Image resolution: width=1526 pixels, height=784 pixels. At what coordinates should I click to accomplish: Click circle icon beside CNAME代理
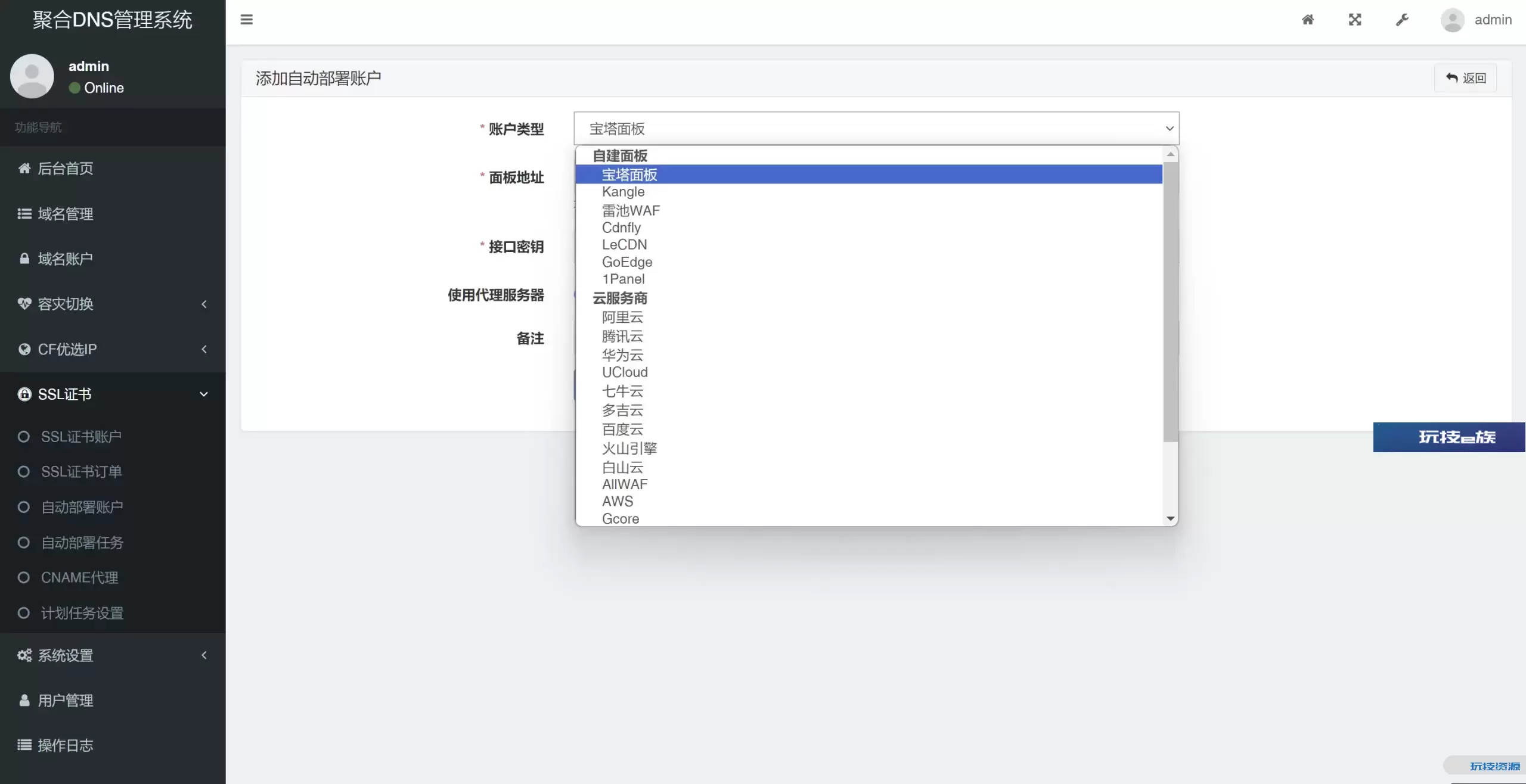pos(23,577)
